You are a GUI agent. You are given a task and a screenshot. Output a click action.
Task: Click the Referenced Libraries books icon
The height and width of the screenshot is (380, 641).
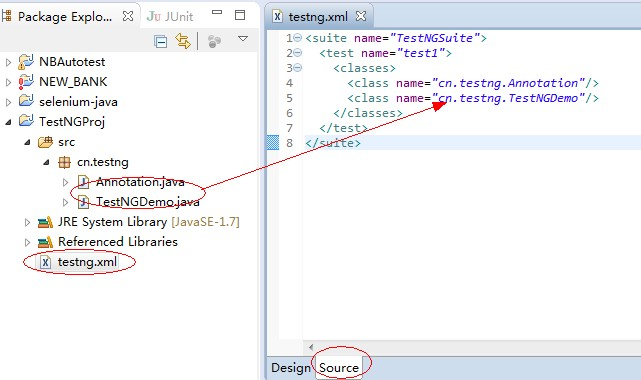click(45, 242)
